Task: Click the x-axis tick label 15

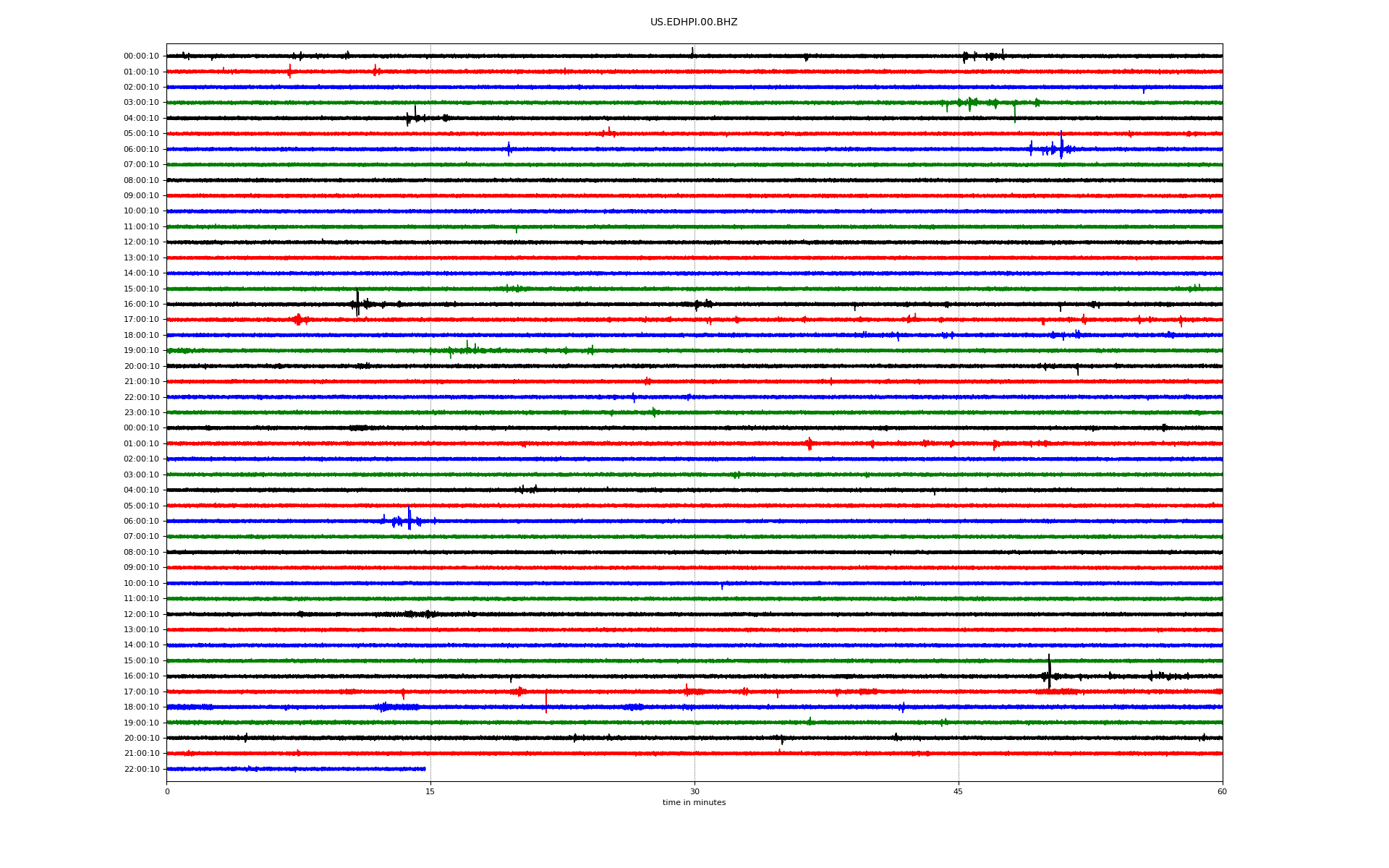Action: (430, 791)
